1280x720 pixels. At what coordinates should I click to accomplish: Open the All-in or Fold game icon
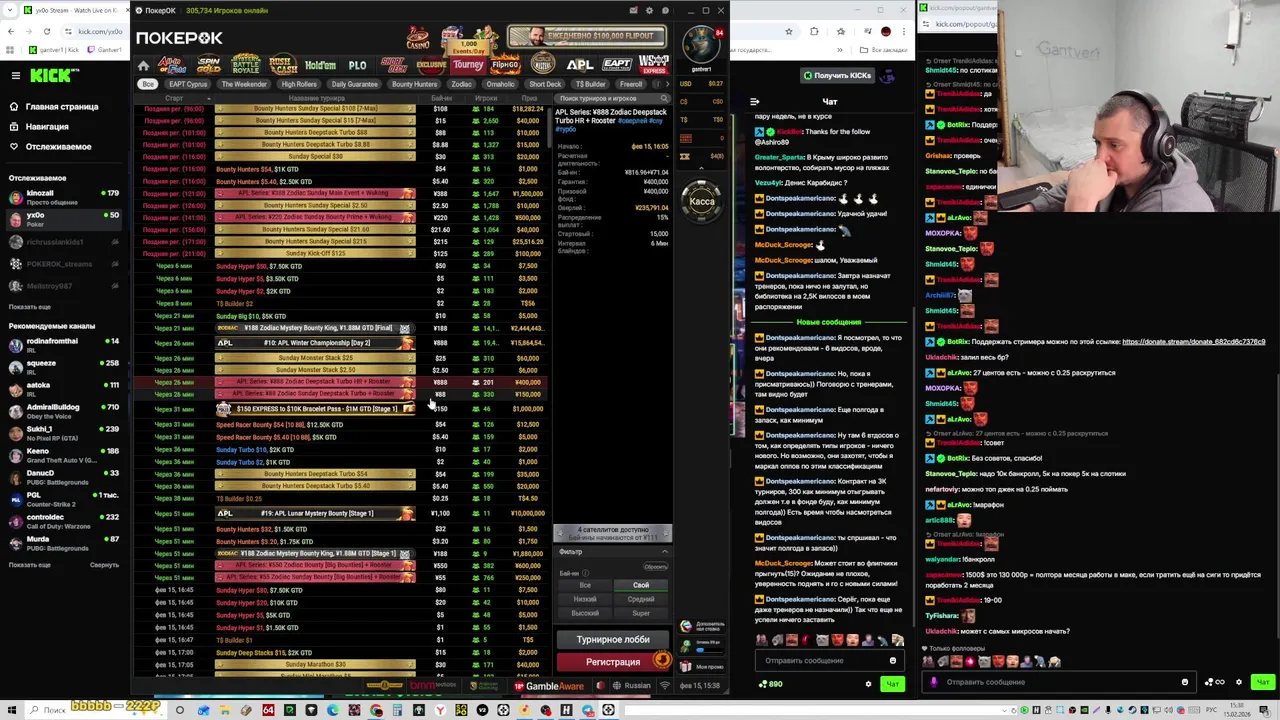point(172,65)
